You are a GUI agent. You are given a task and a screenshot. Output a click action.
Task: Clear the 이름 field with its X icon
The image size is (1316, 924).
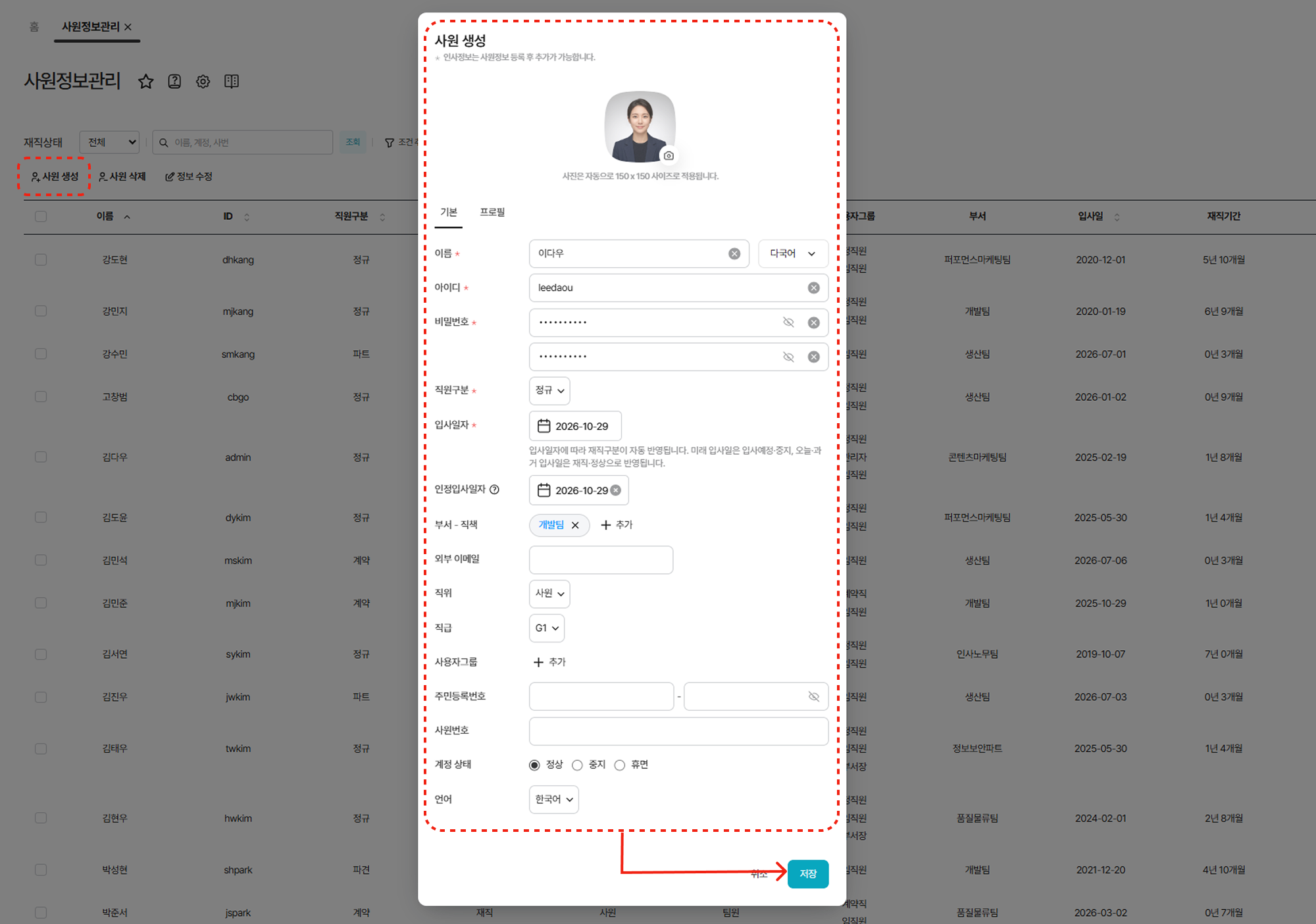pos(734,254)
